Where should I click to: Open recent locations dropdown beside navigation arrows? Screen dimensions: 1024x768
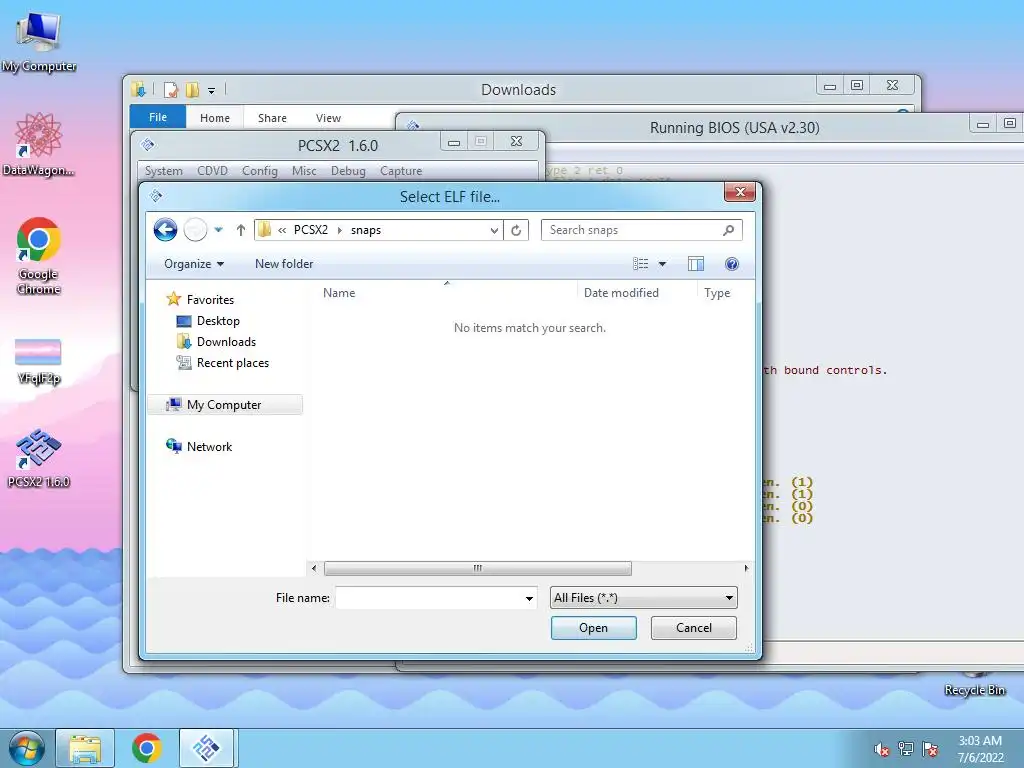pyautogui.click(x=219, y=230)
